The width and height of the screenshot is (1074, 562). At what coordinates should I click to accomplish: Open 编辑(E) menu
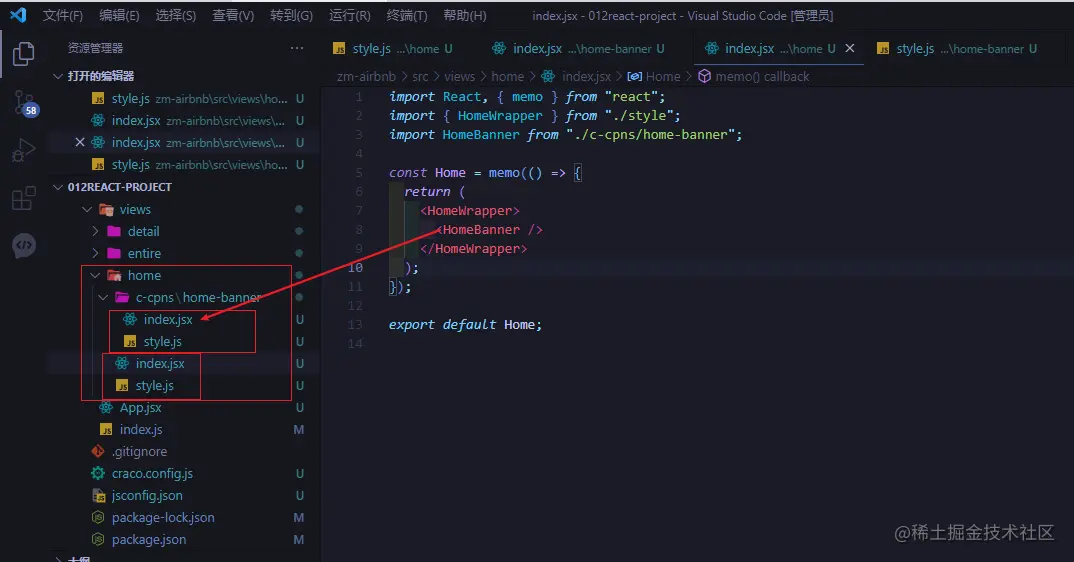click(x=119, y=15)
